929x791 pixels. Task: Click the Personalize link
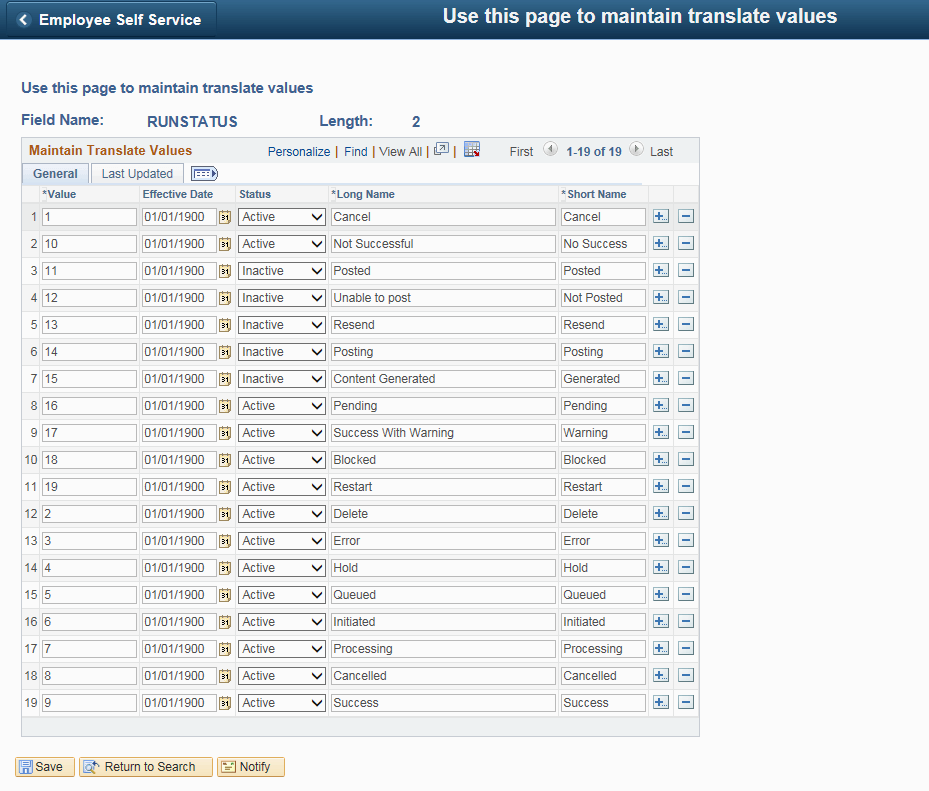299,152
